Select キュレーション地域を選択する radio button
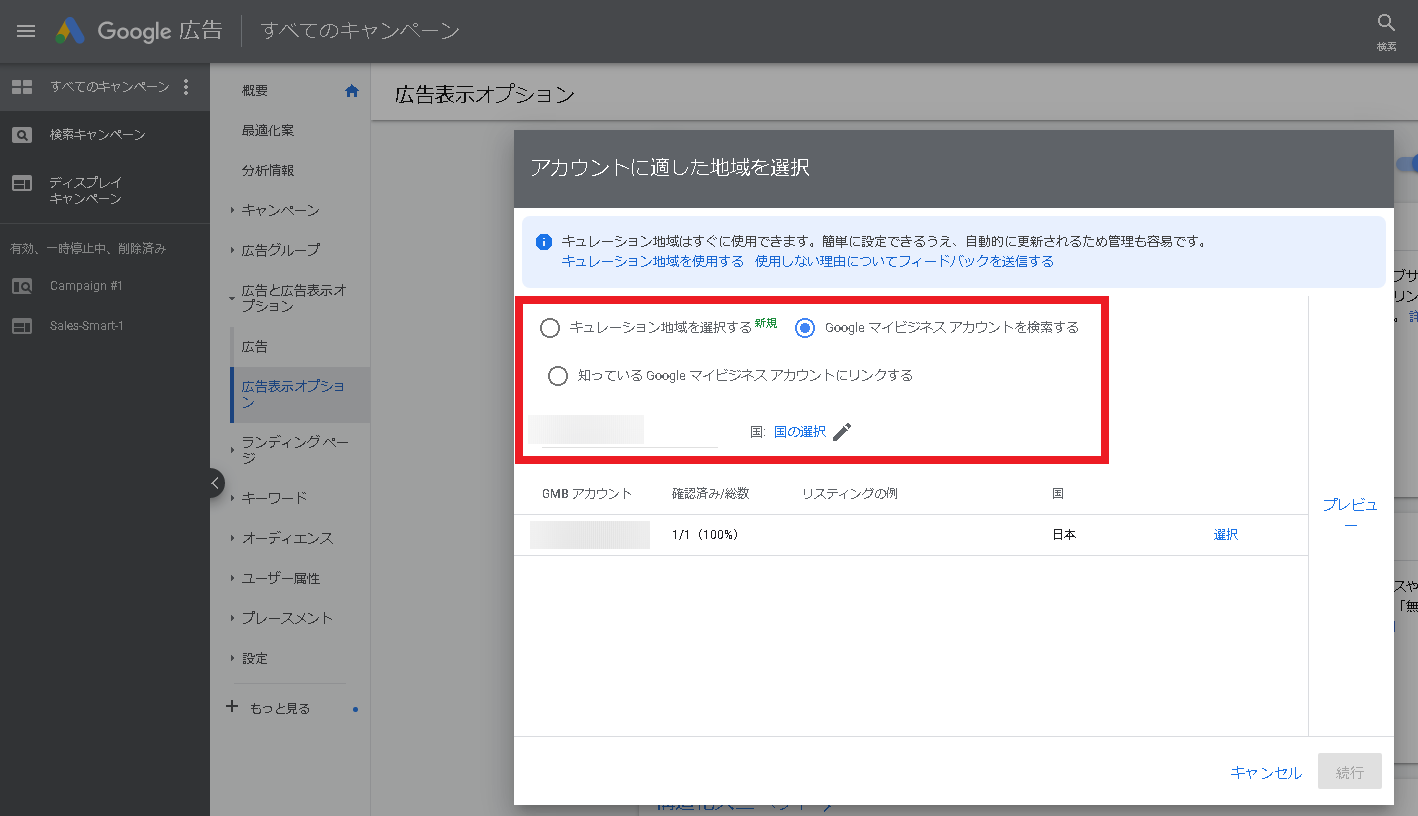The image size is (1418, 816). pos(549,327)
